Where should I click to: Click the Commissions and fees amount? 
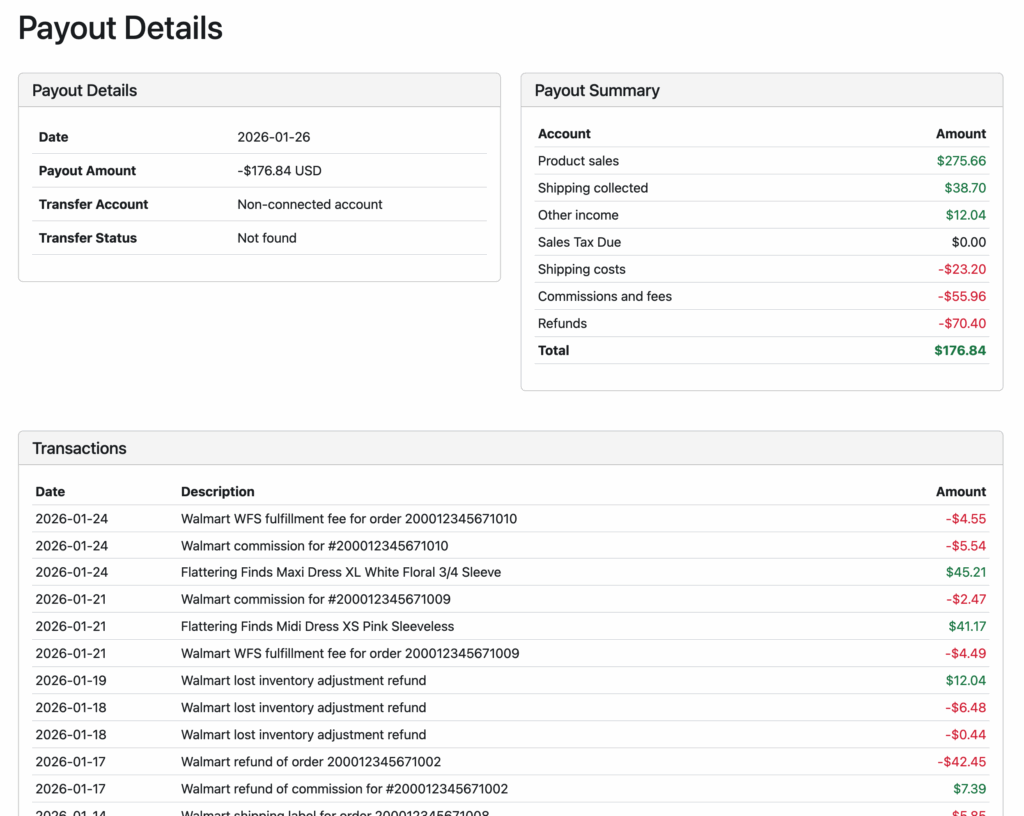click(x=961, y=296)
